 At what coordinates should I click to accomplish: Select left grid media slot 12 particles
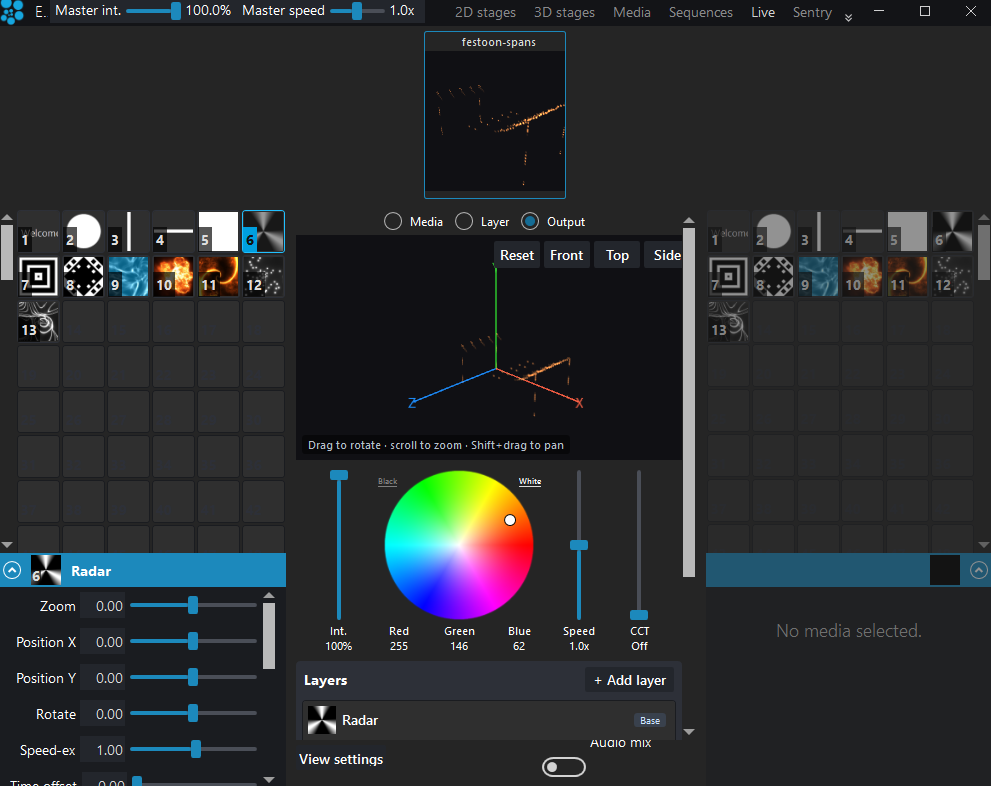click(x=264, y=276)
